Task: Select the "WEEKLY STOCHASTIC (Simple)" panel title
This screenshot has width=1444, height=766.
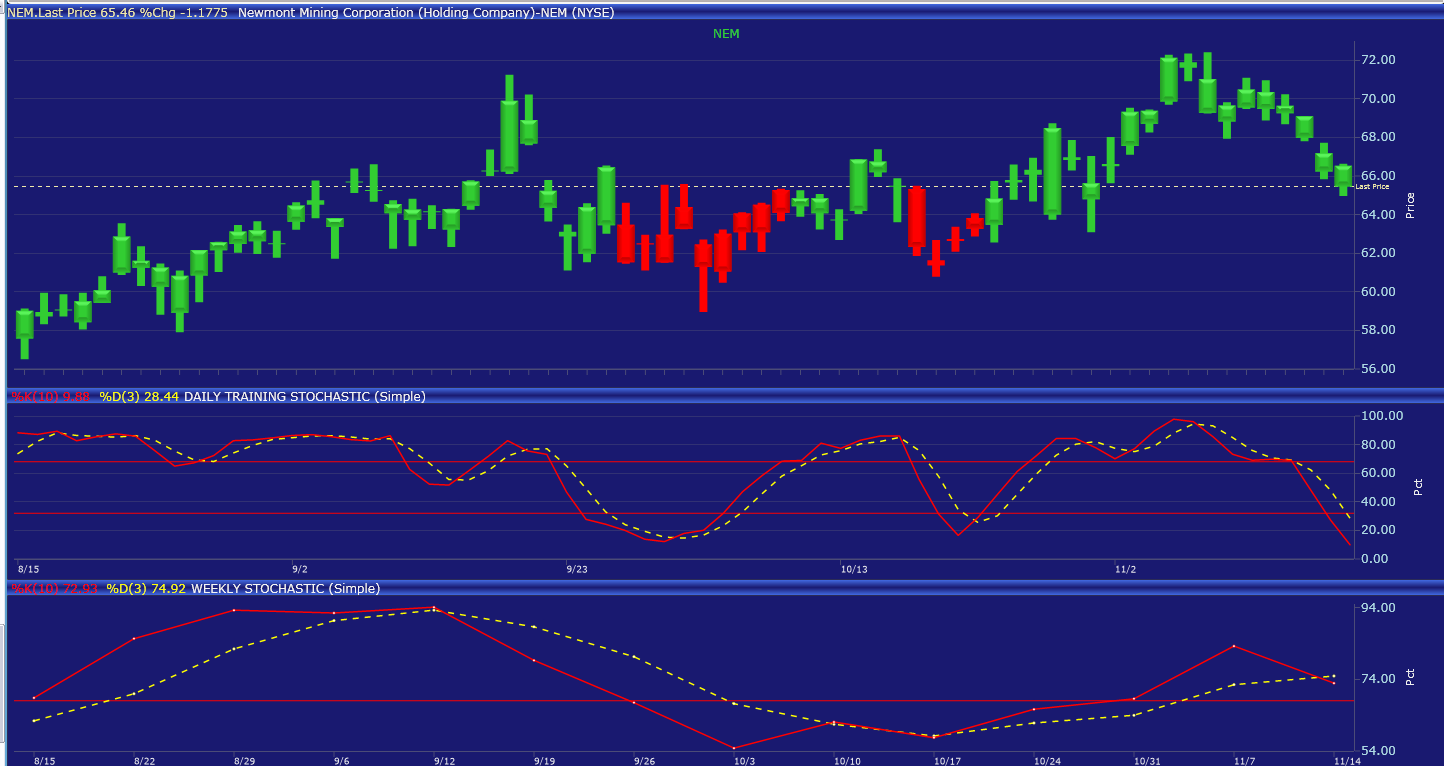Action: 285,589
